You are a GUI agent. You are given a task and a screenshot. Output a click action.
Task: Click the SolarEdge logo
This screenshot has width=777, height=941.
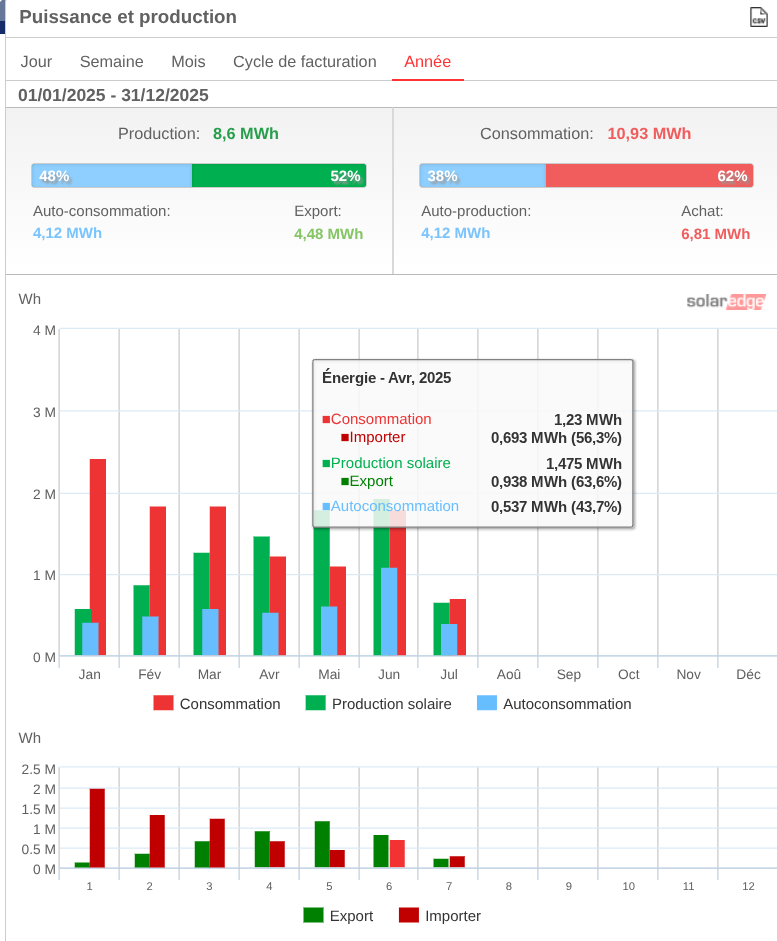click(725, 301)
